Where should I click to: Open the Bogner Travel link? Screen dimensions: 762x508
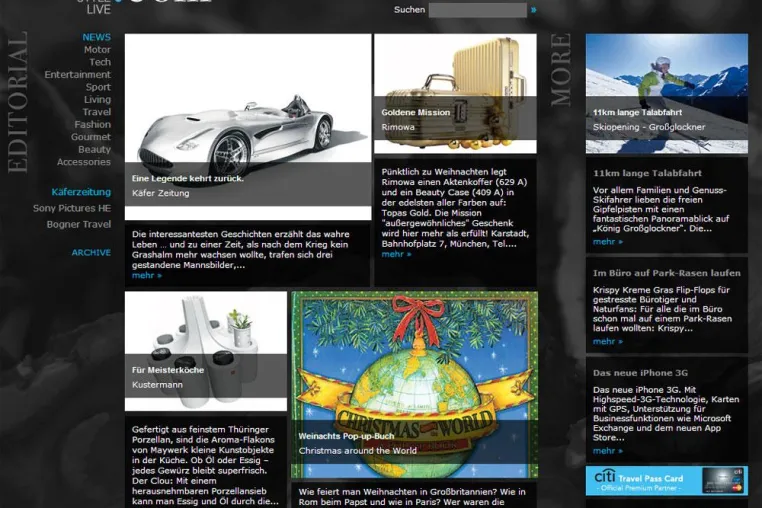79,224
